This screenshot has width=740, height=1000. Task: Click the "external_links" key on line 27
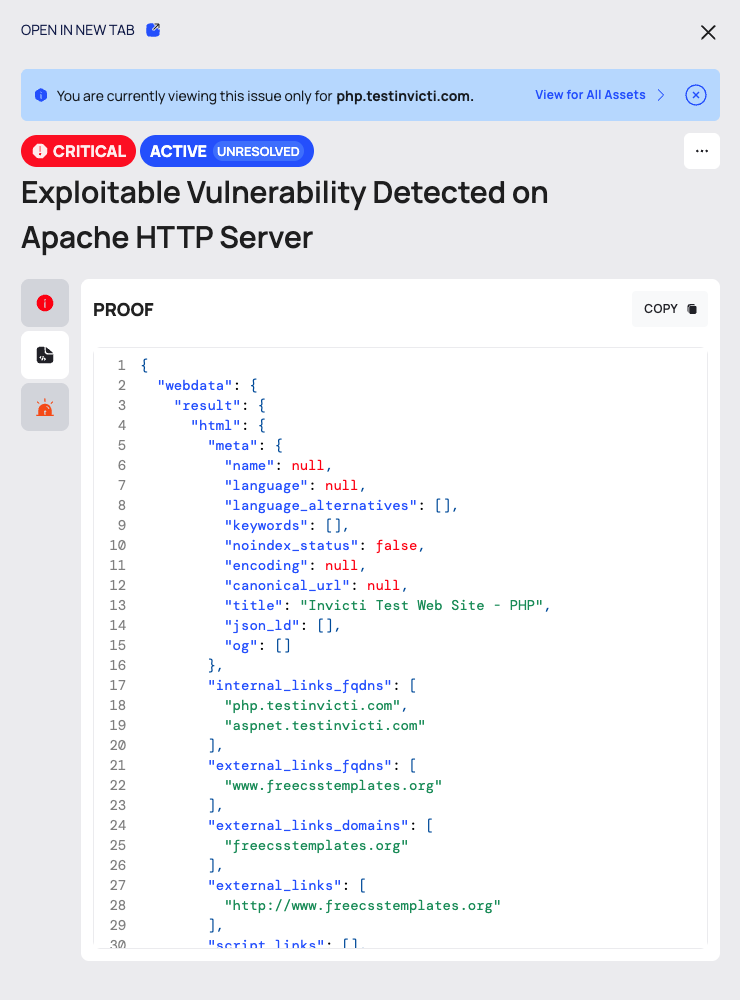pos(274,885)
